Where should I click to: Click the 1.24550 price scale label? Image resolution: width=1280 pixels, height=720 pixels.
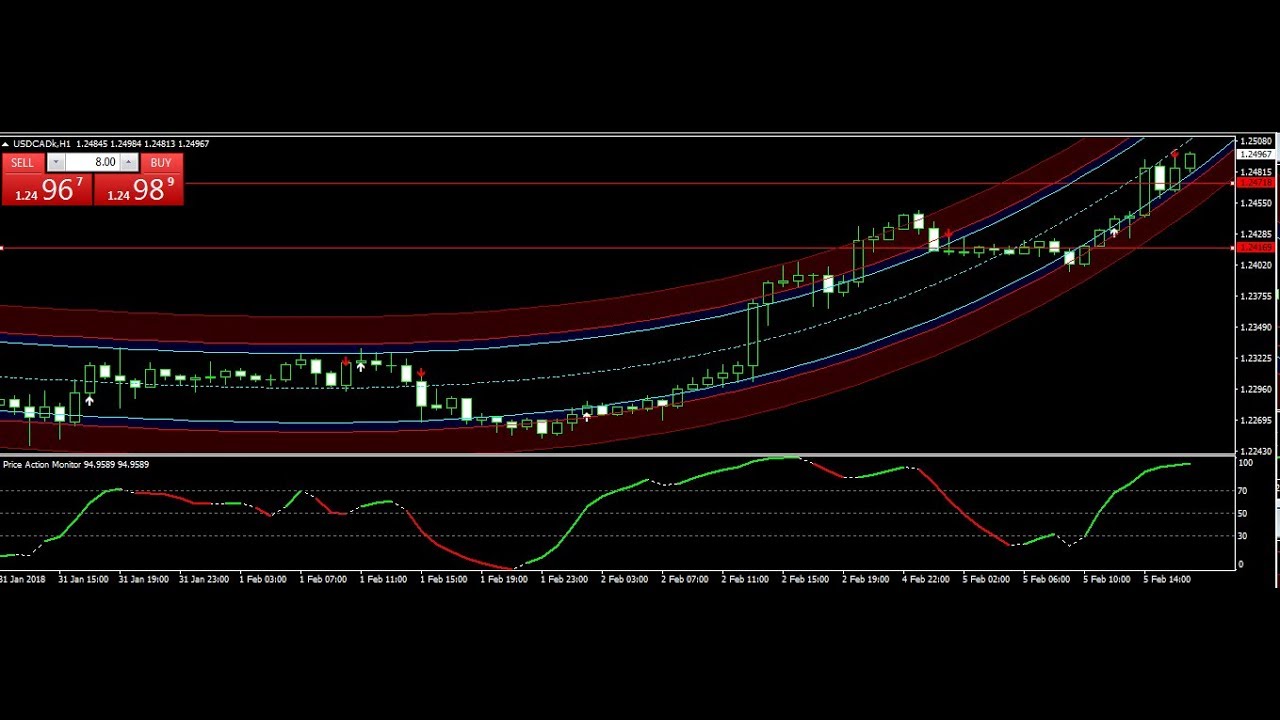coord(1256,203)
